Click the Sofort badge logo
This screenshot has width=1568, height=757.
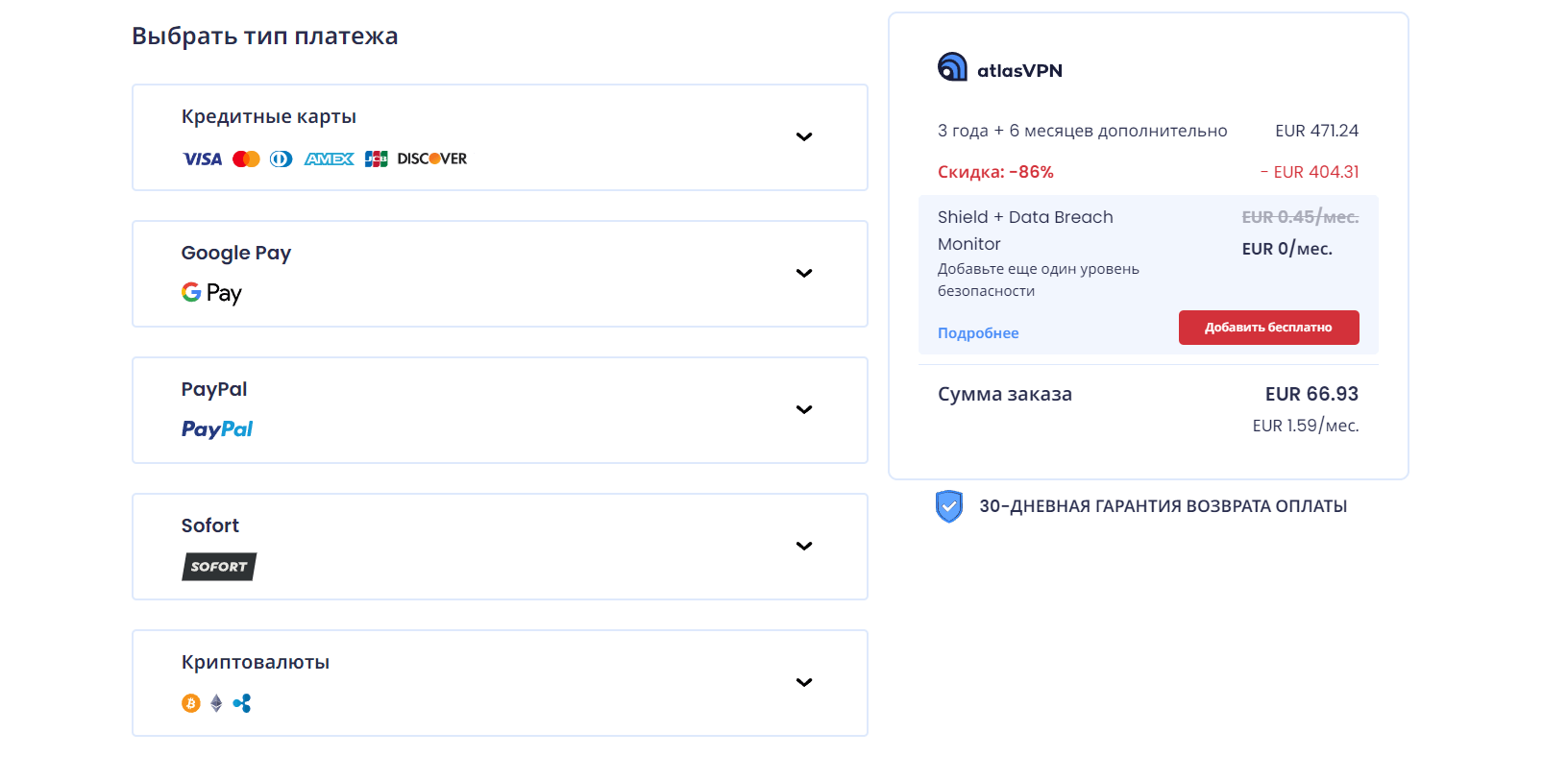click(x=219, y=567)
